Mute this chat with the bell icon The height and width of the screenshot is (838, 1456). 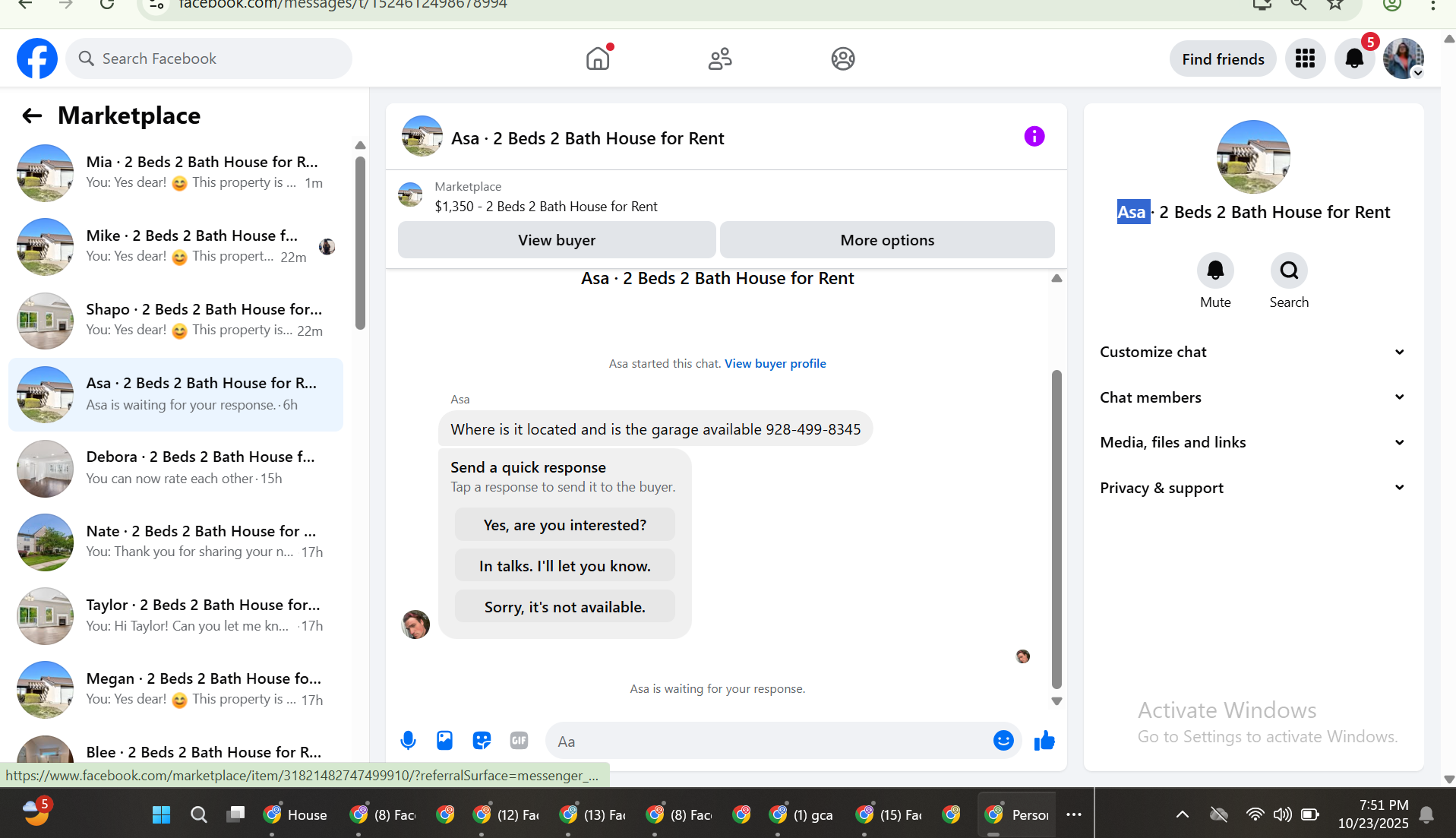coord(1215,270)
